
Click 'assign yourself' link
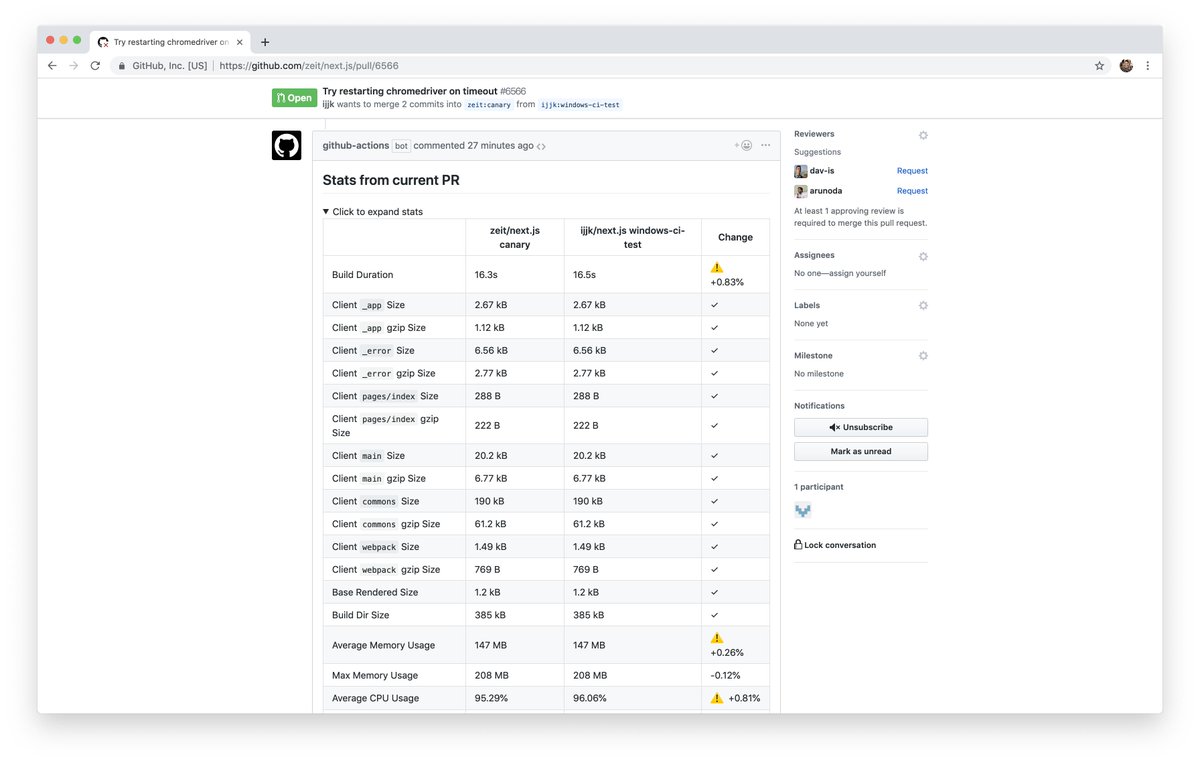[x=861, y=273]
